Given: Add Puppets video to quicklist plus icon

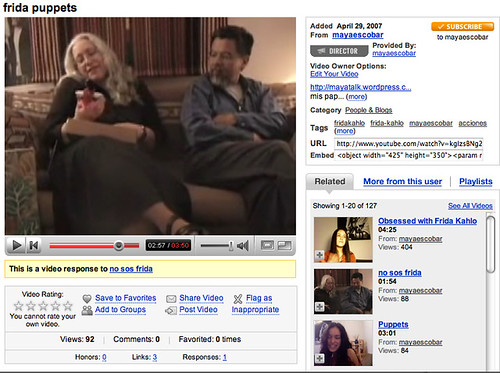Looking at the screenshot, I should [319, 359].
